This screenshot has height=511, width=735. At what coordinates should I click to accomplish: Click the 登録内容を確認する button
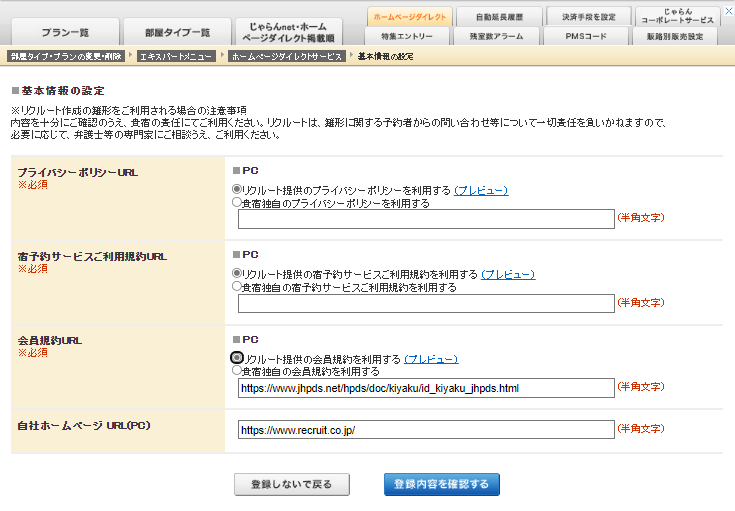[441, 485]
